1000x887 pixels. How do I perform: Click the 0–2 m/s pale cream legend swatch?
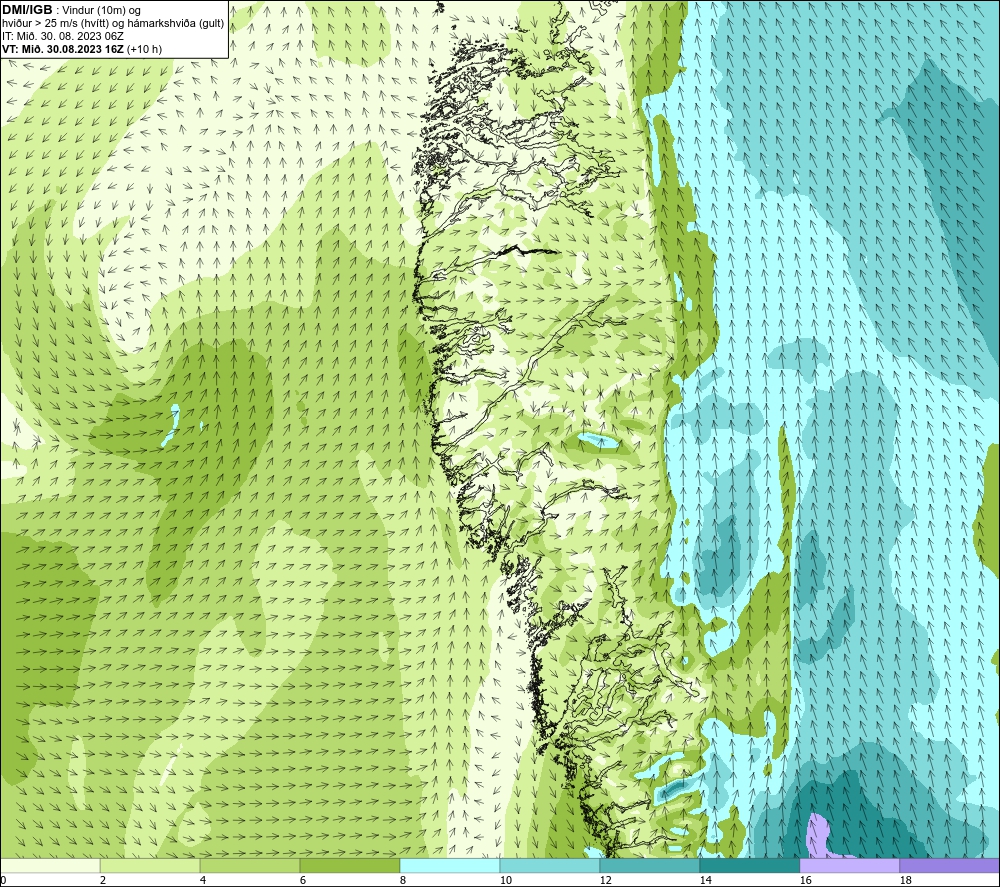click(x=50, y=865)
